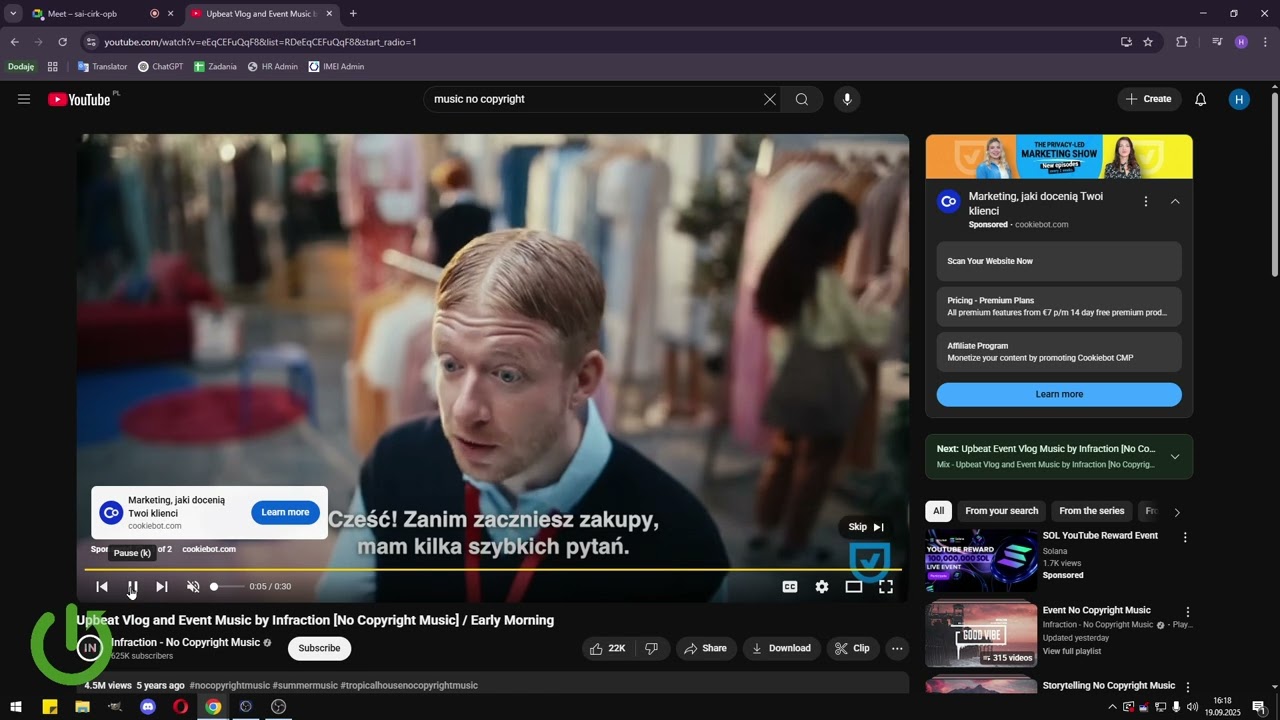This screenshot has width=1280, height=720.
Task: Open Opera from the taskbar
Action: [x=180, y=707]
